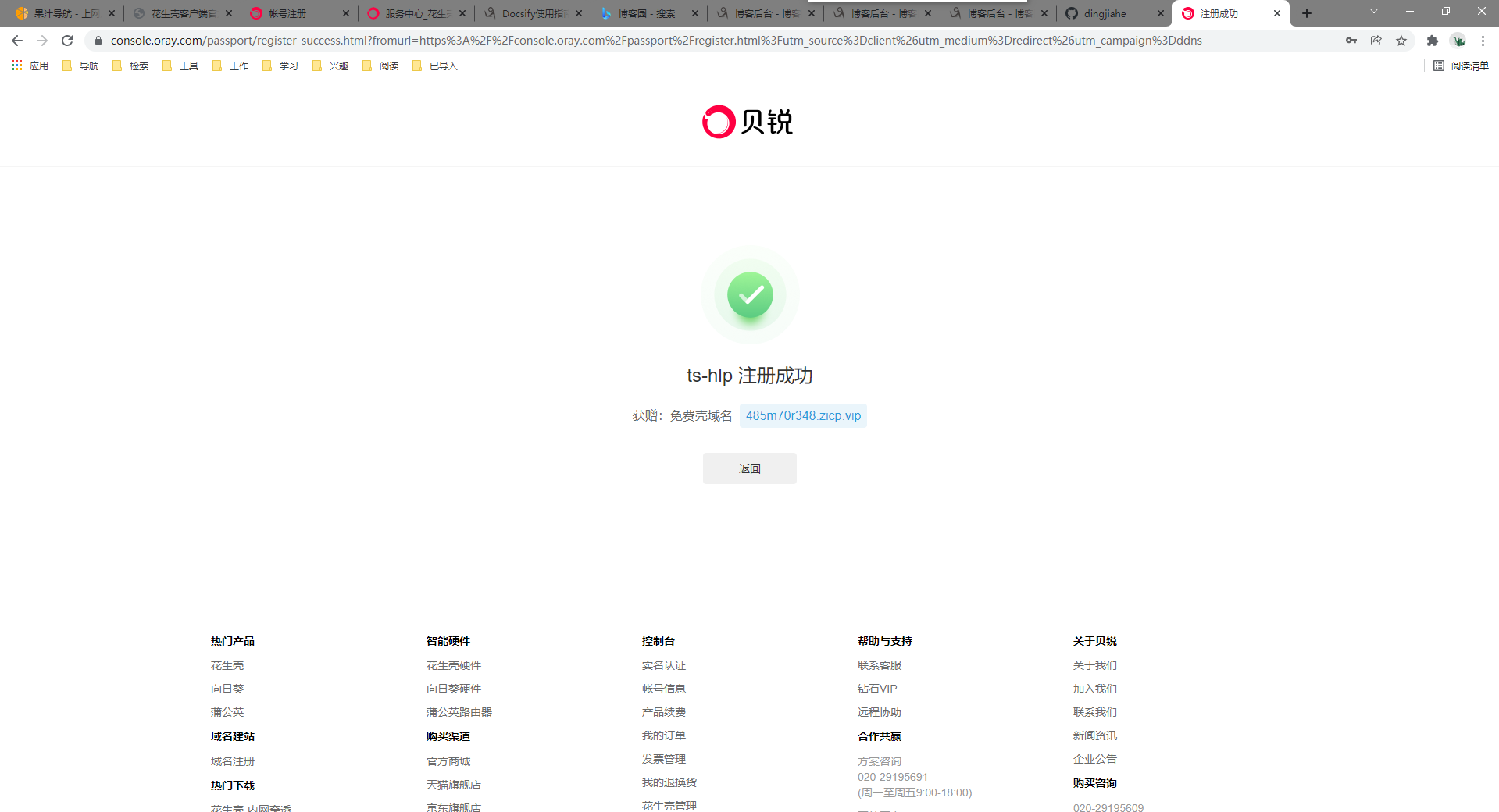The image size is (1499, 812).
Task: Open the 产品续费 link
Action: point(664,712)
